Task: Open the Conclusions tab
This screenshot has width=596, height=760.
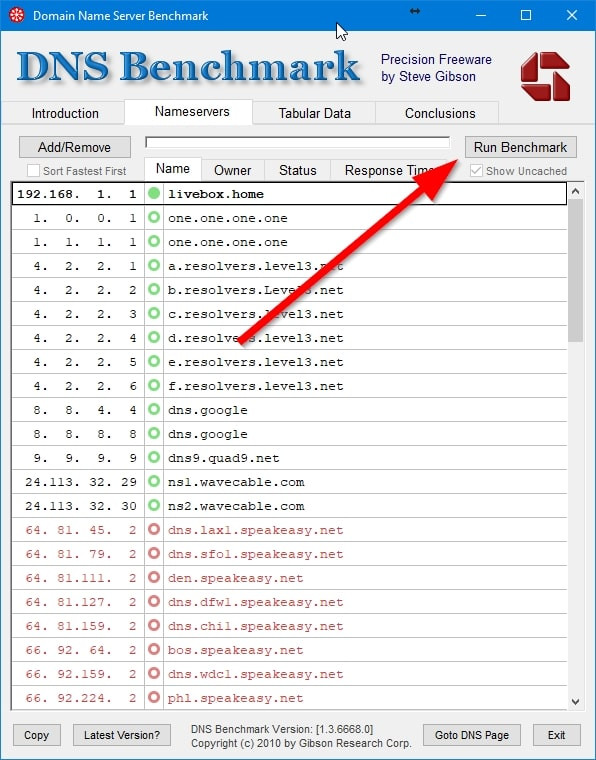Action: click(440, 113)
